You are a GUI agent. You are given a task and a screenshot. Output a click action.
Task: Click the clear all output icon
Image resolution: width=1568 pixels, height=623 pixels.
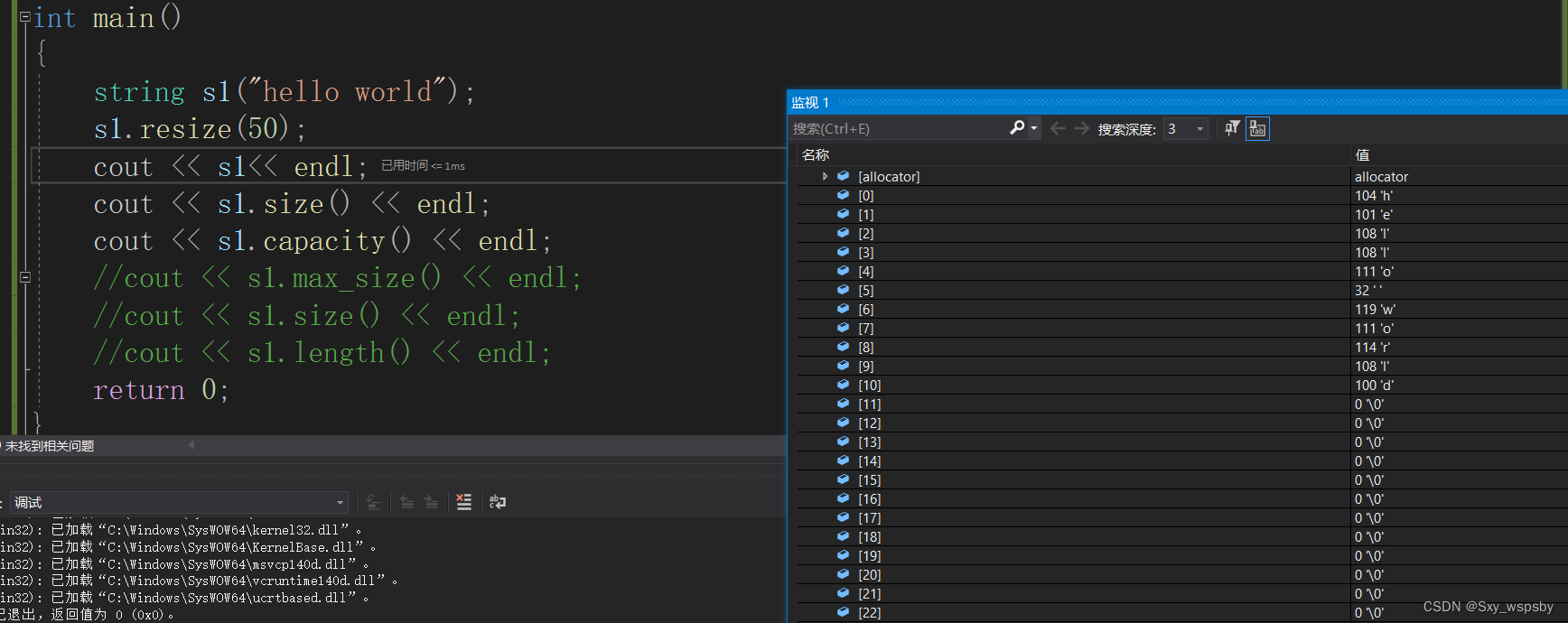(x=463, y=502)
